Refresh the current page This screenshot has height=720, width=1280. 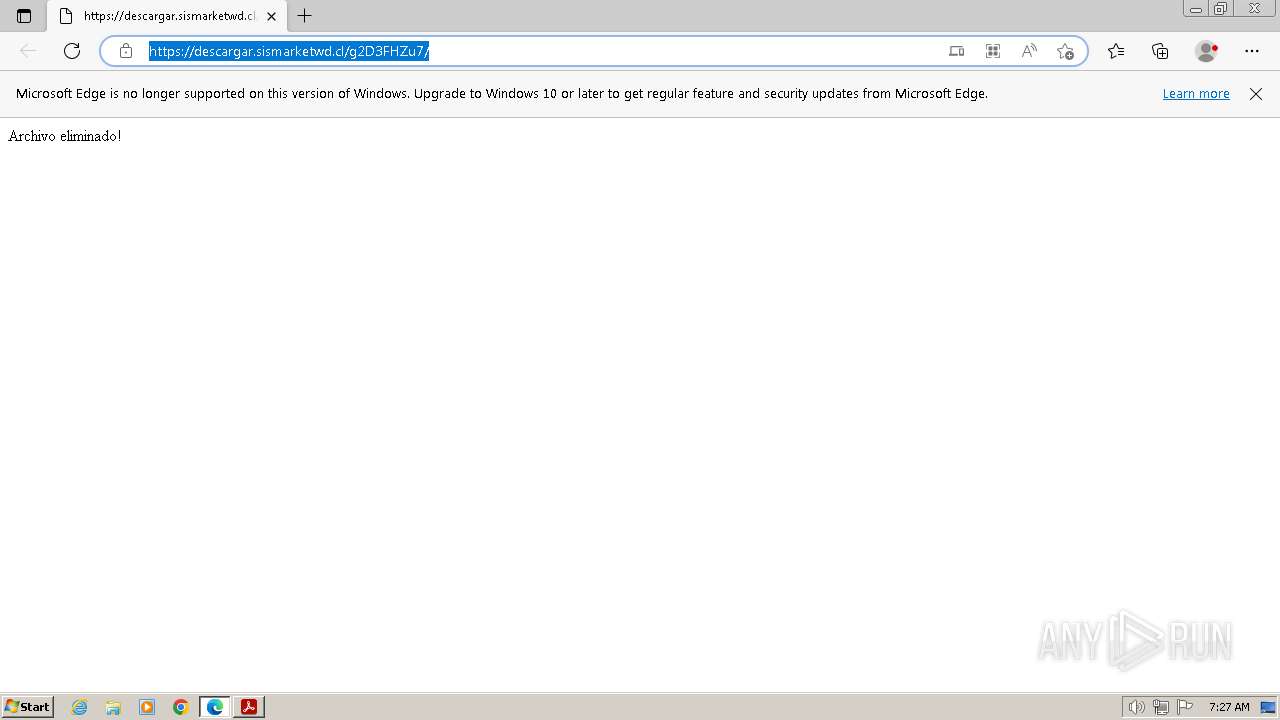(72, 51)
